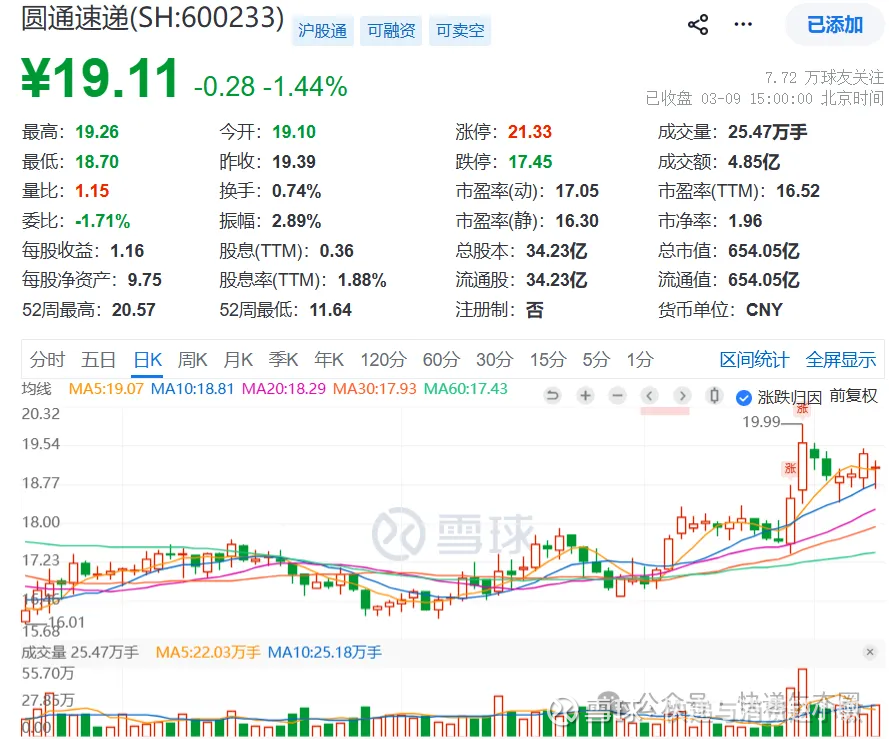Click the candlestick style icon
Image resolution: width=889 pixels, height=739 pixels.
(715, 395)
